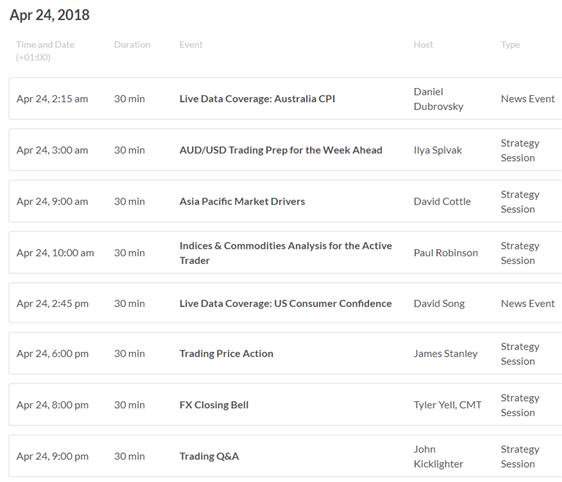The image size is (562, 482).
Task: Select host James Stanley
Action: tap(446, 354)
